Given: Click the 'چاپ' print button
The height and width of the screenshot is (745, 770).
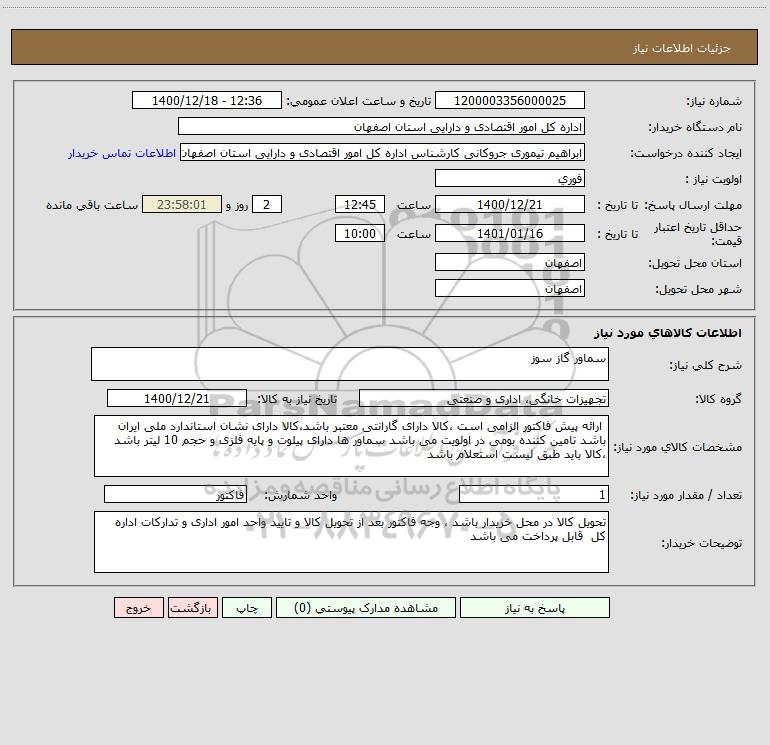Looking at the screenshot, I should coord(247,607).
